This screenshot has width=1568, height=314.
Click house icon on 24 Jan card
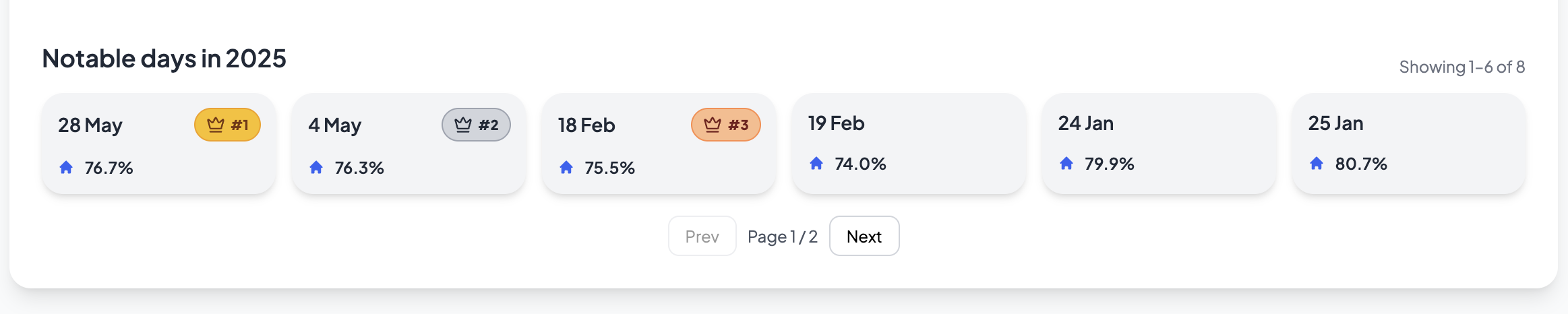pyautogui.click(x=1066, y=163)
